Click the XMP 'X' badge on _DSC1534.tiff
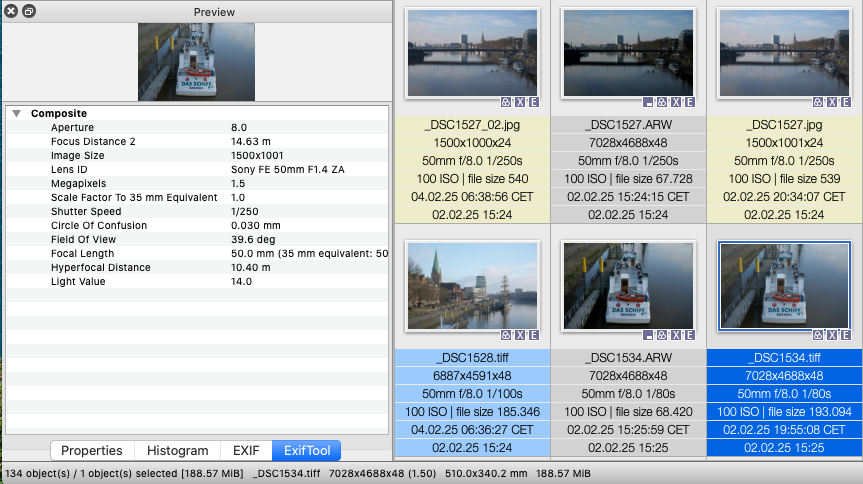 click(832, 335)
